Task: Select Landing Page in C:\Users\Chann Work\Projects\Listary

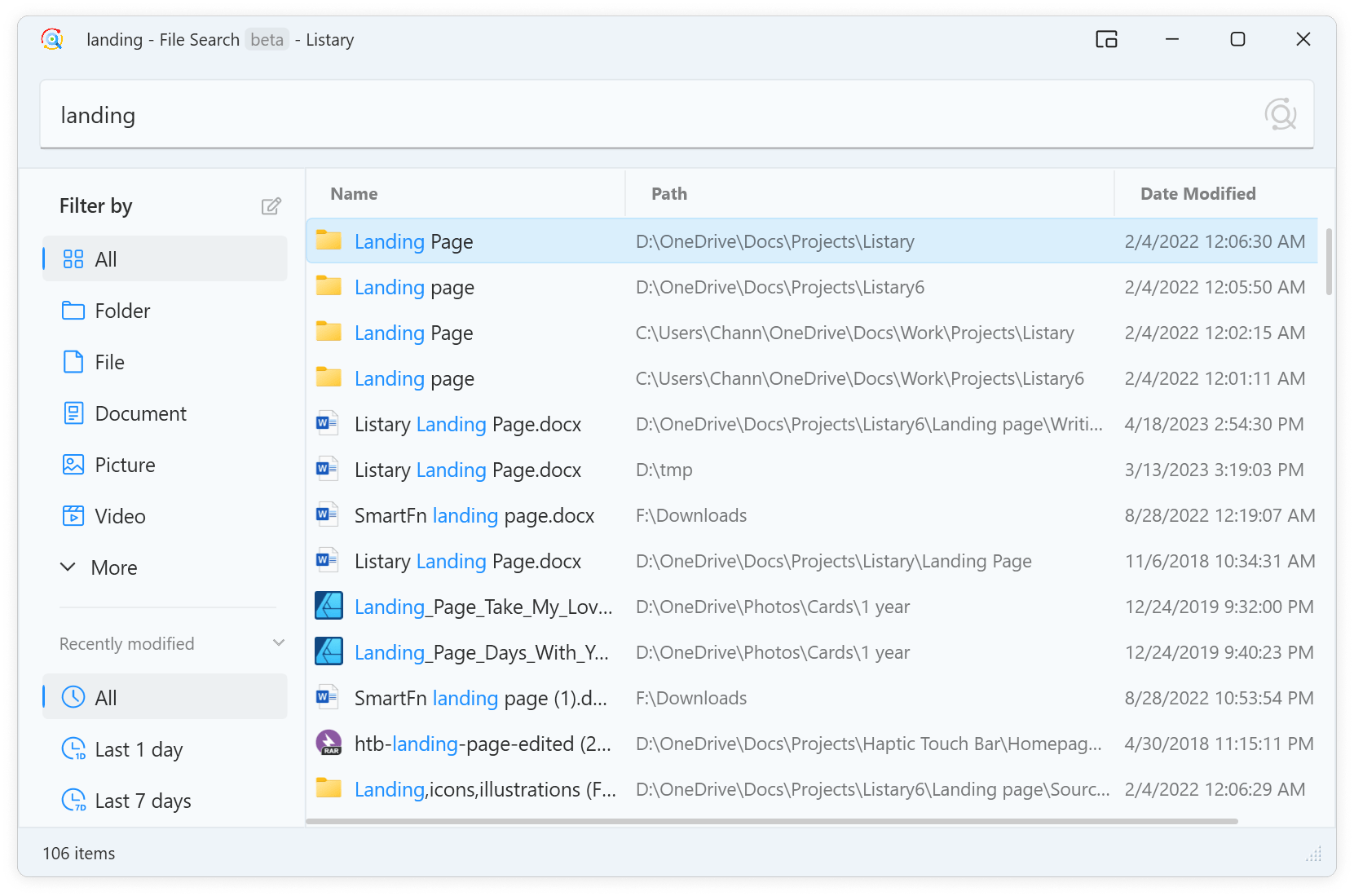Action: click(413, 333)
